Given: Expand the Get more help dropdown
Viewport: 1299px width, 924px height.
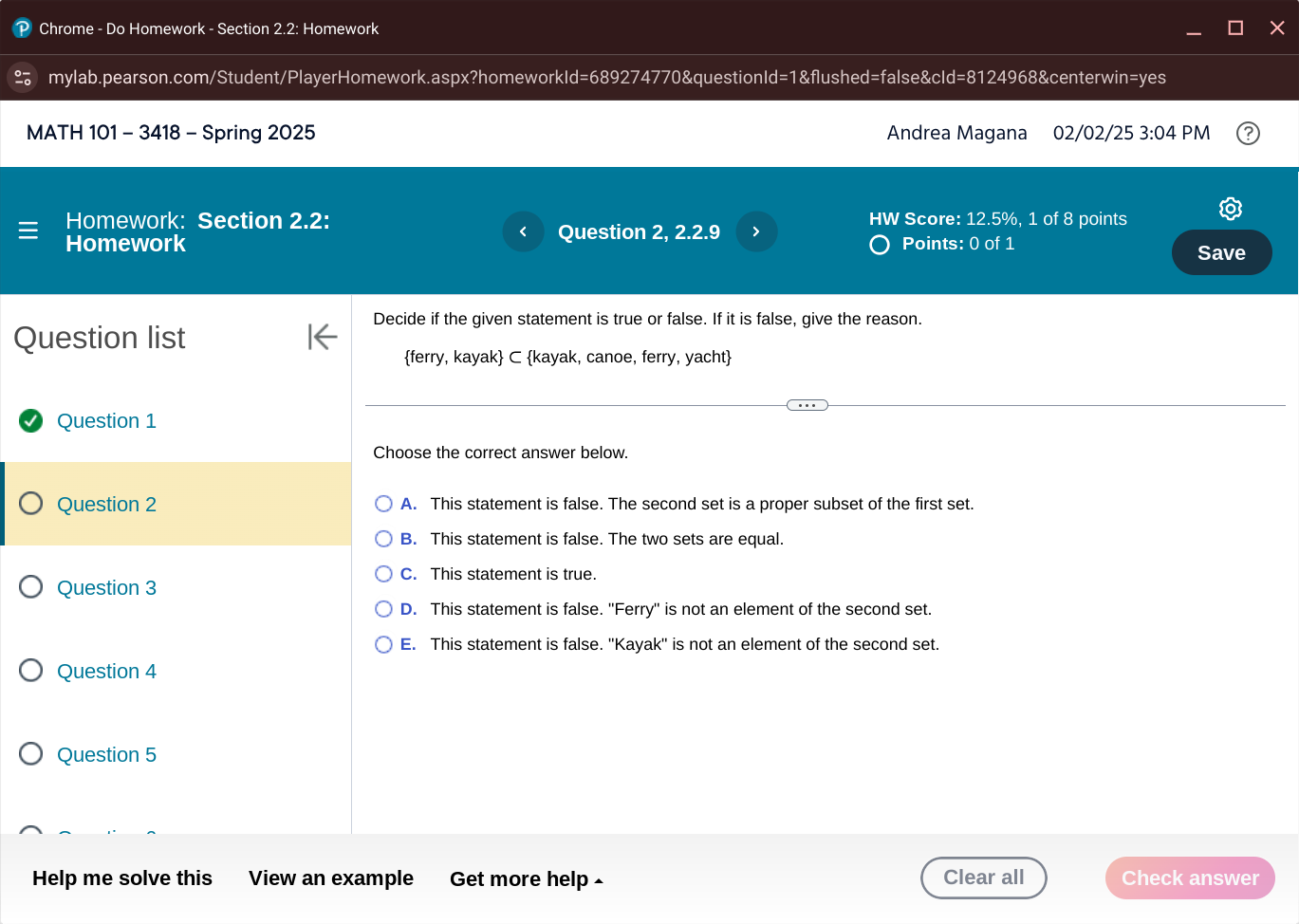Looking at the screenshot, I should (527, 878).
